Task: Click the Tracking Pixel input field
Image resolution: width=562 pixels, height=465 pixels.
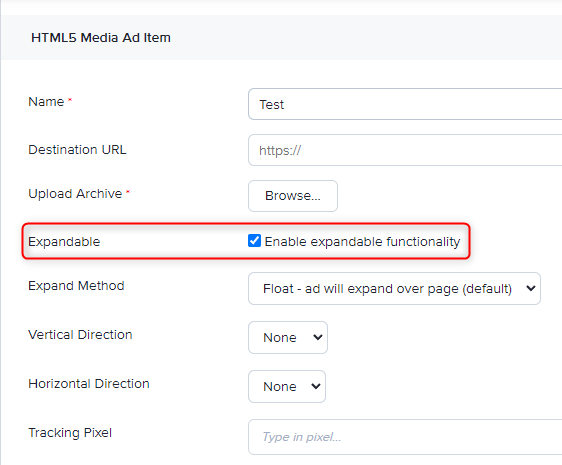Action: tap(405, 437)
